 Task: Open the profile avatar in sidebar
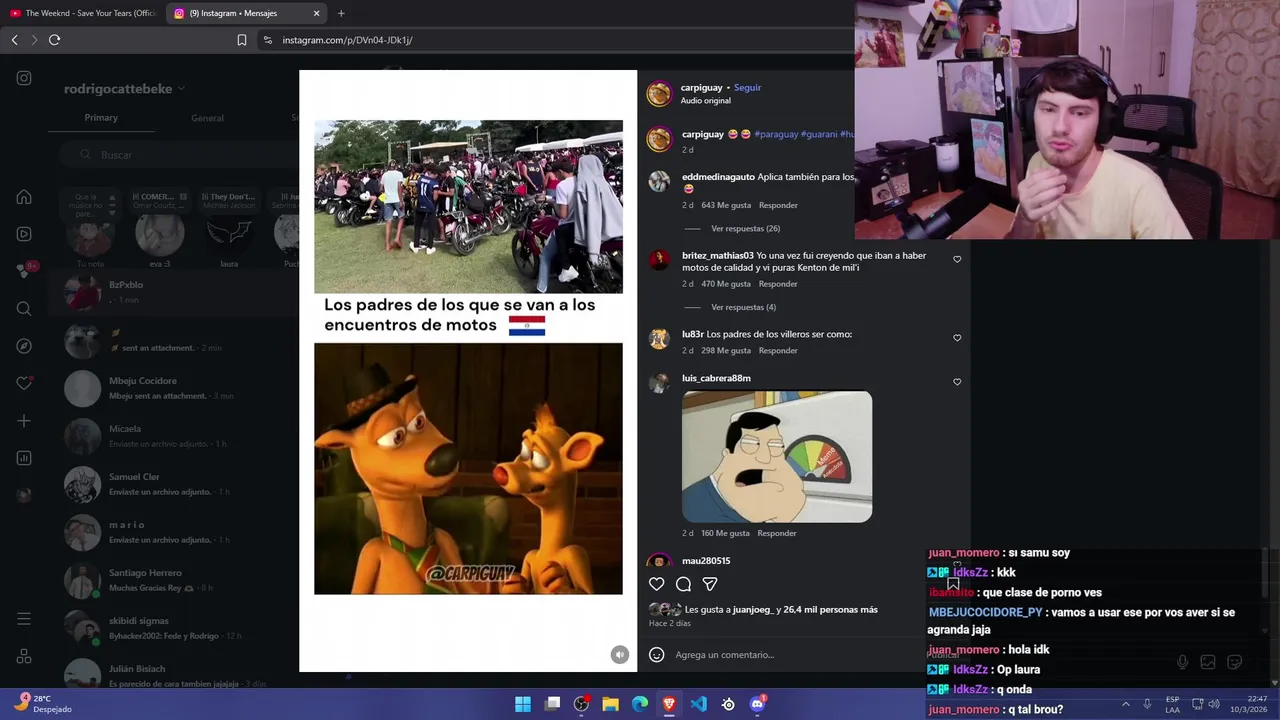24,495
